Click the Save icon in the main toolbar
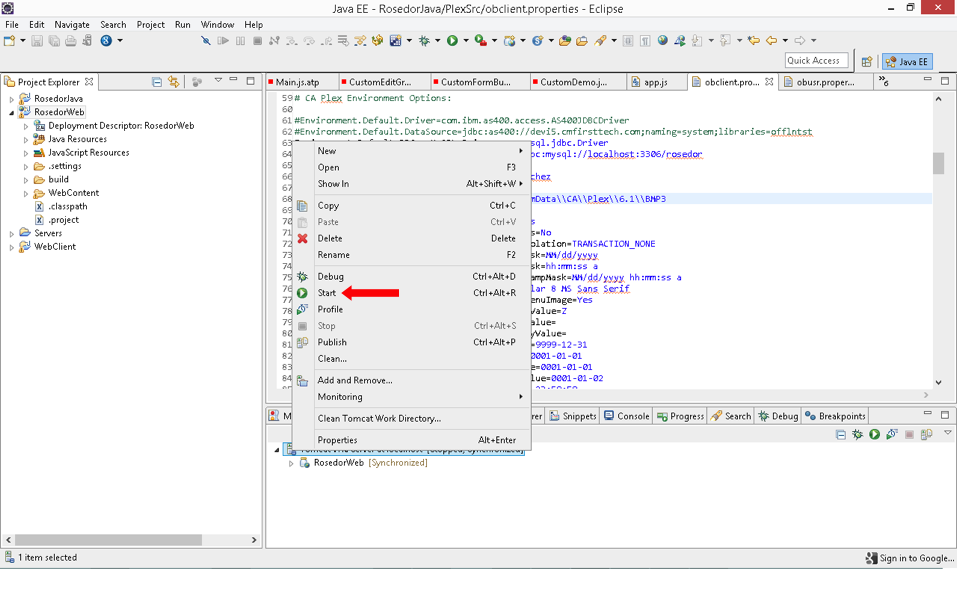 [37, 41]
